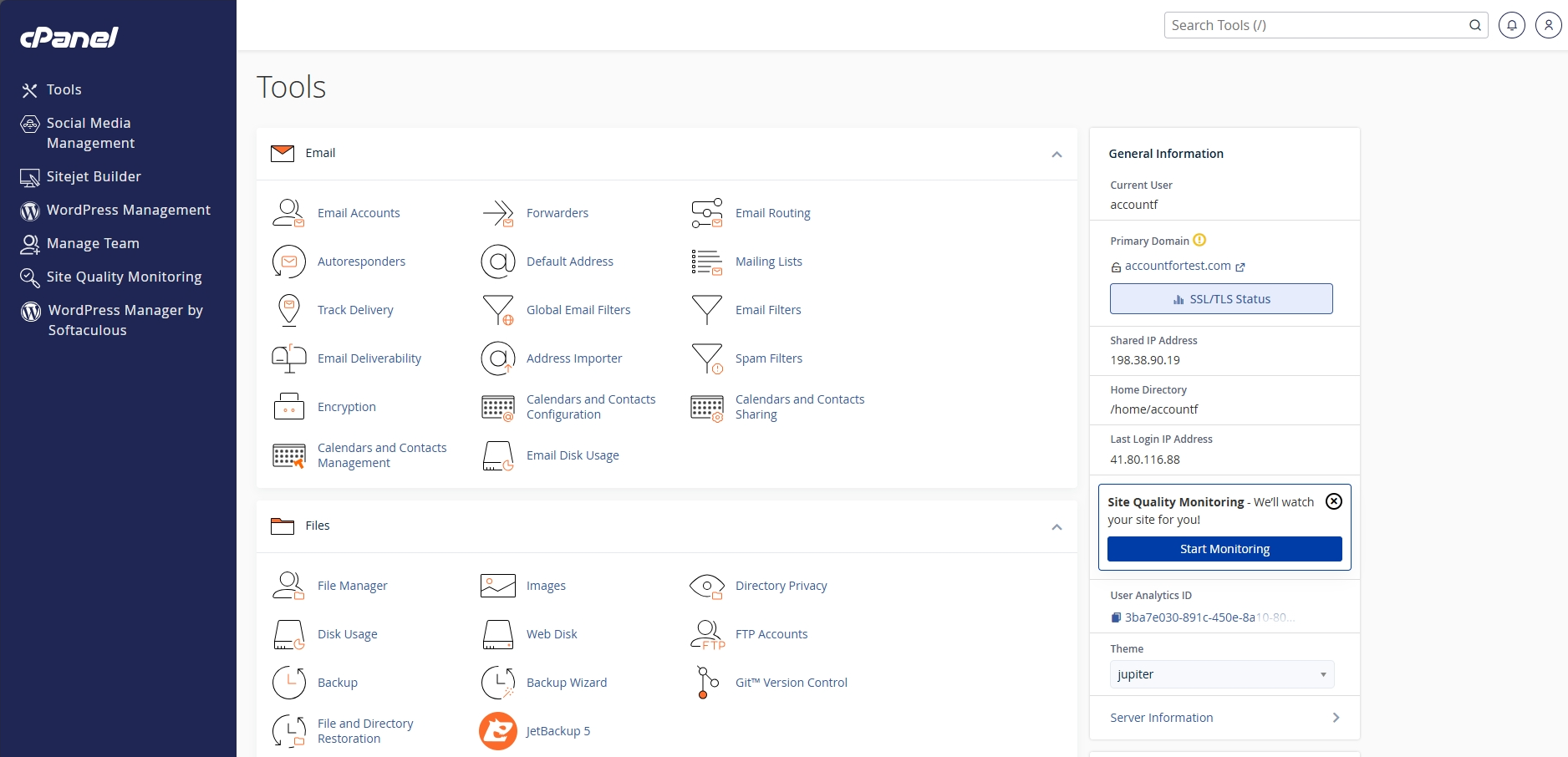Click the SSL/TLS Status button
Viewport: 1568px width, 757px height.
tap(1221, 299)
